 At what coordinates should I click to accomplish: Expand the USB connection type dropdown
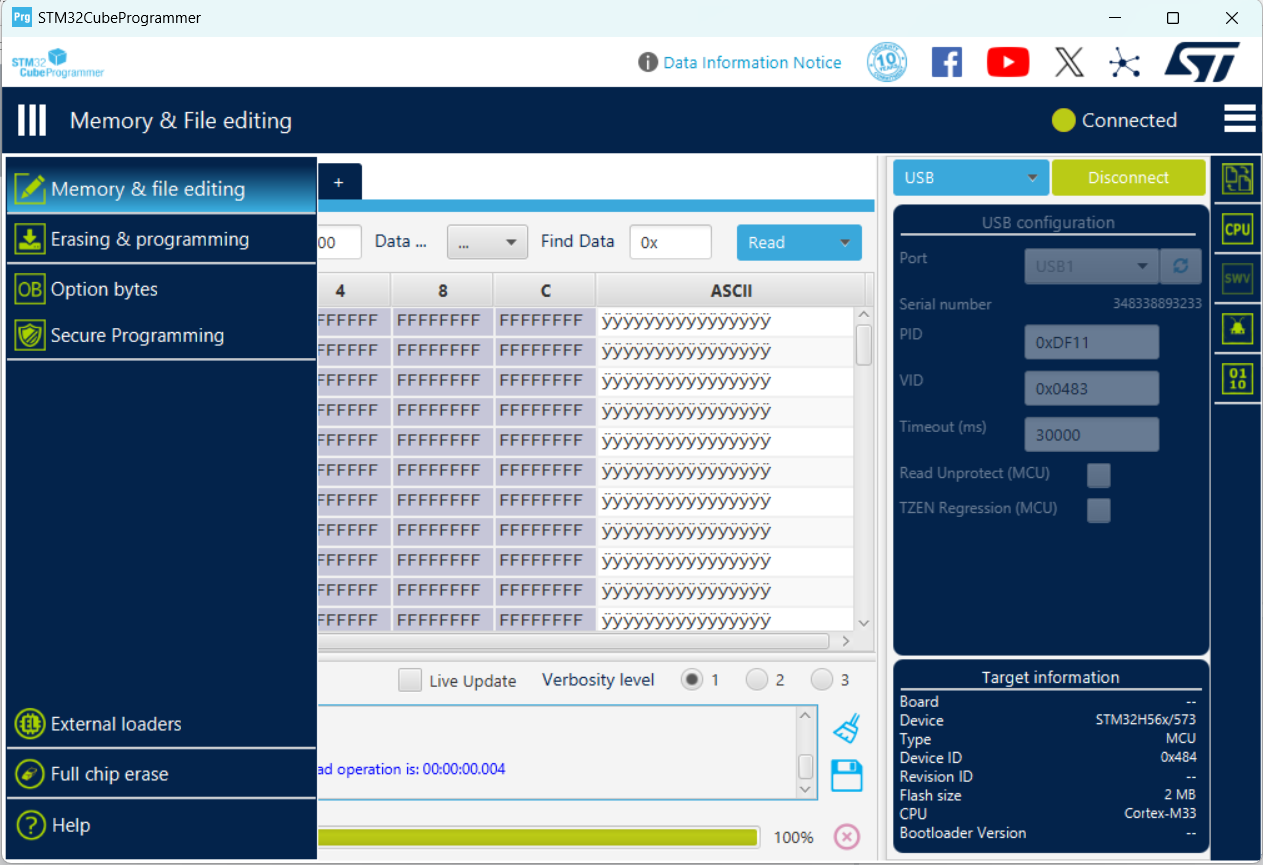(970, 178)
